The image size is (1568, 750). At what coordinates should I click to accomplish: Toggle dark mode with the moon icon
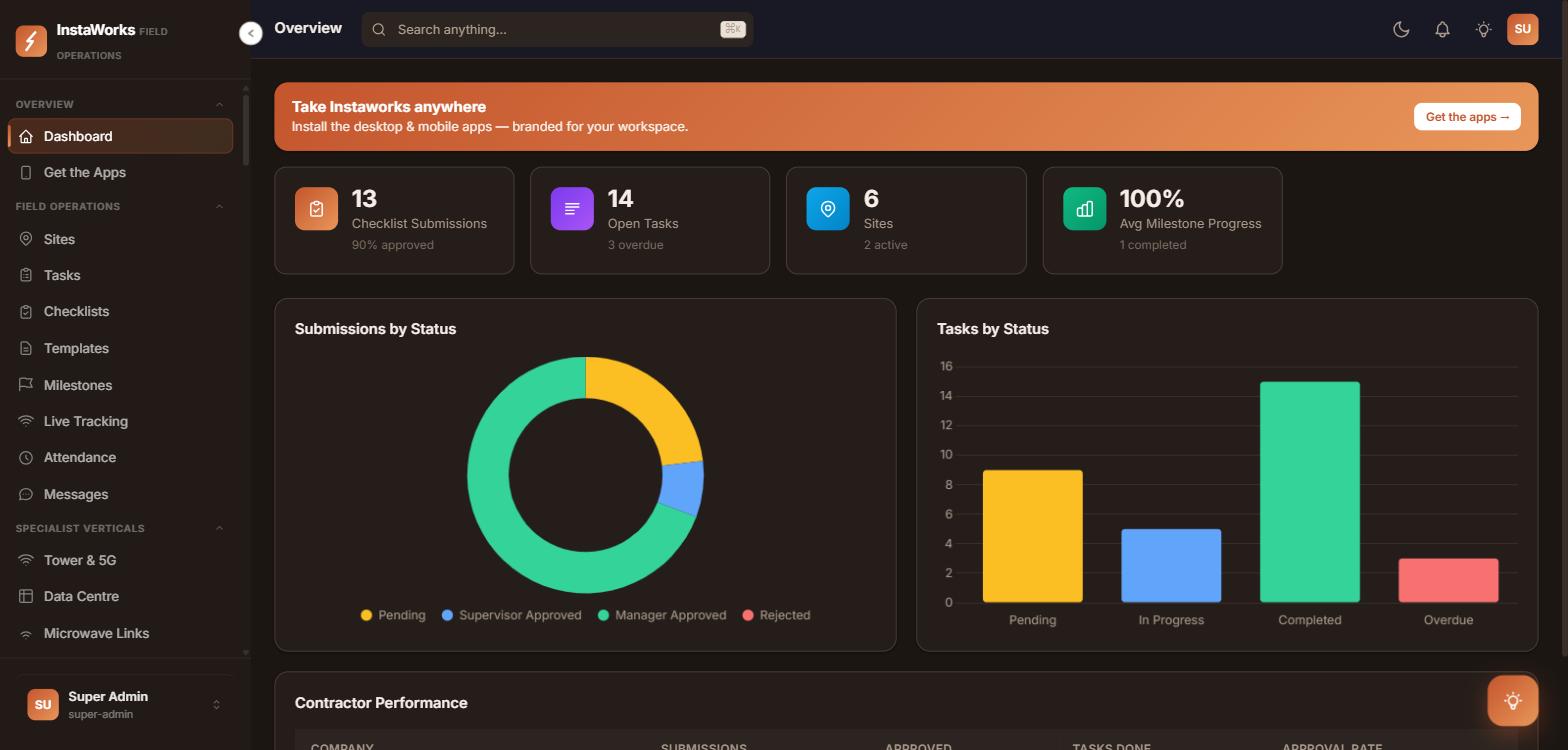click(1401, 29)
